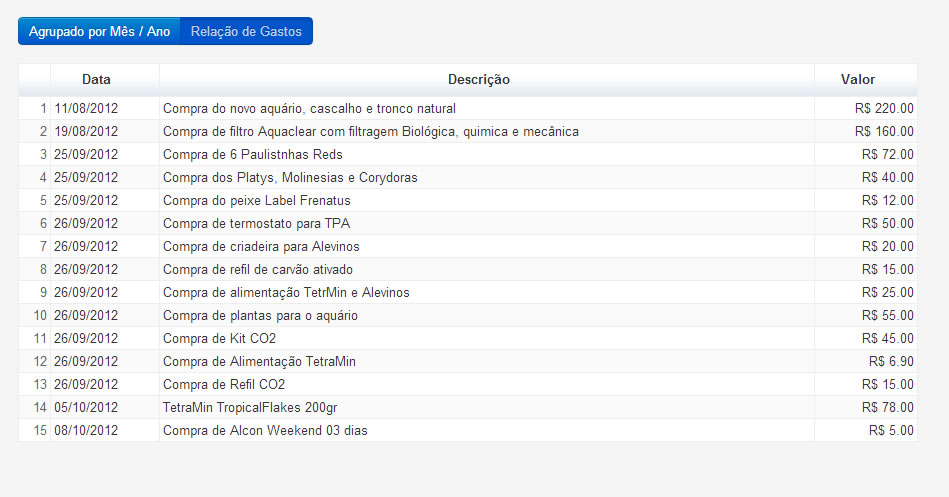This screenshot has width=949, height=497.
Task: Click the value R$ 160.00
Action: click(884, 132)
